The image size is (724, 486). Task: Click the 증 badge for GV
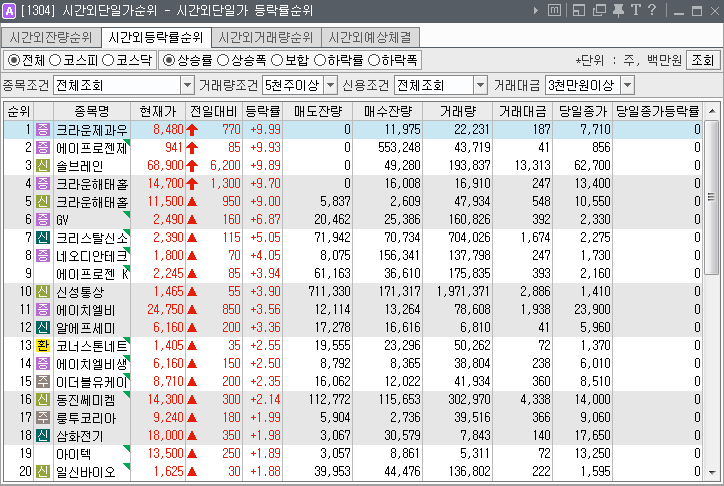[x=43, y=220]
